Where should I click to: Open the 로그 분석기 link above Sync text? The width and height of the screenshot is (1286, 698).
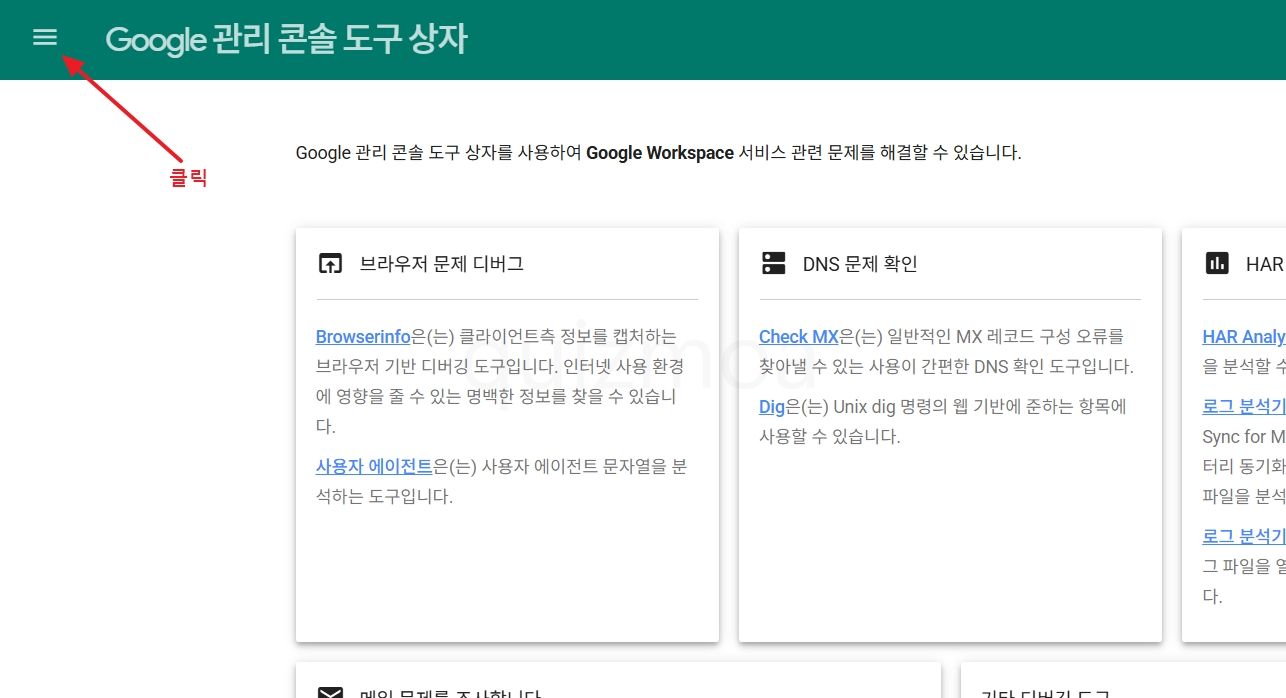click(x=1244, y=406)
